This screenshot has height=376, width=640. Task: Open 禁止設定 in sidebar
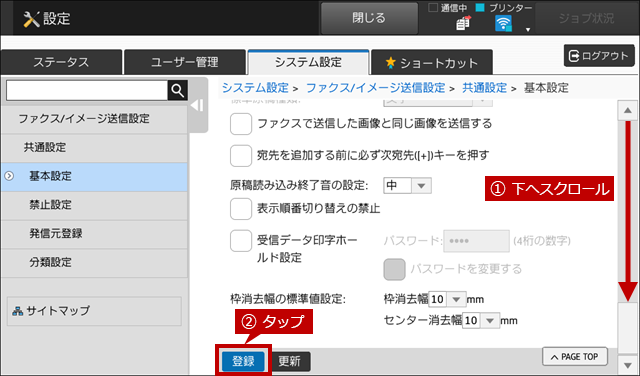click(94, 205)
